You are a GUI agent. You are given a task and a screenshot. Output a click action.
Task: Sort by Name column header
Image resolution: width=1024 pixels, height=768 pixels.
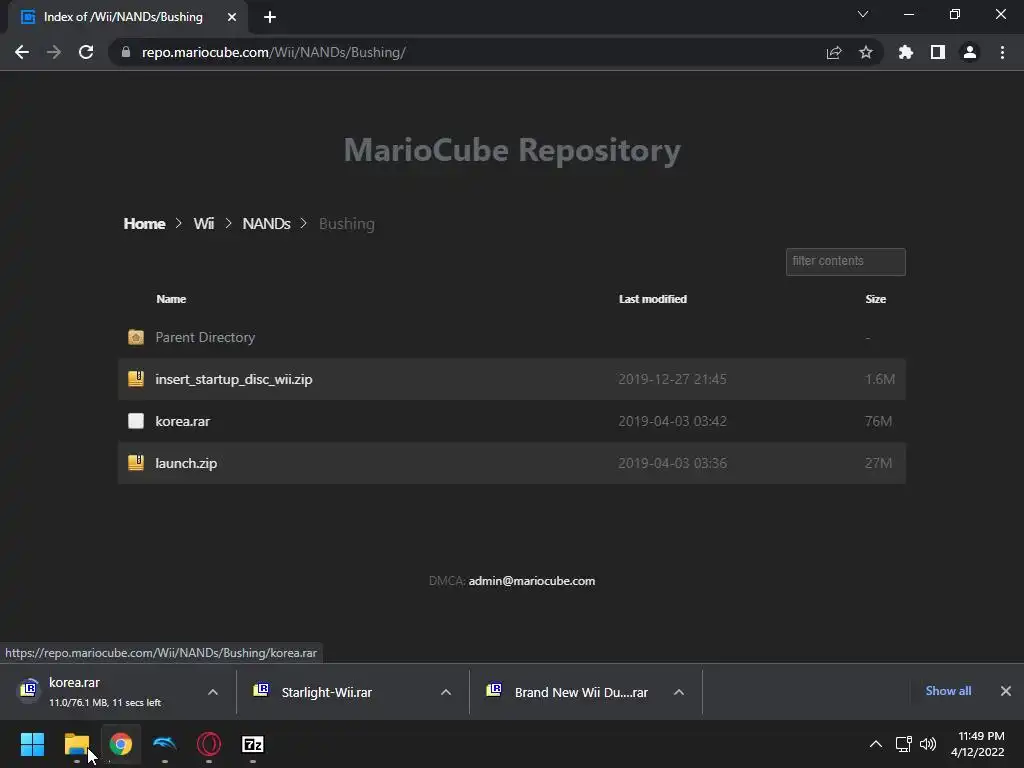(x=171, y=299)
